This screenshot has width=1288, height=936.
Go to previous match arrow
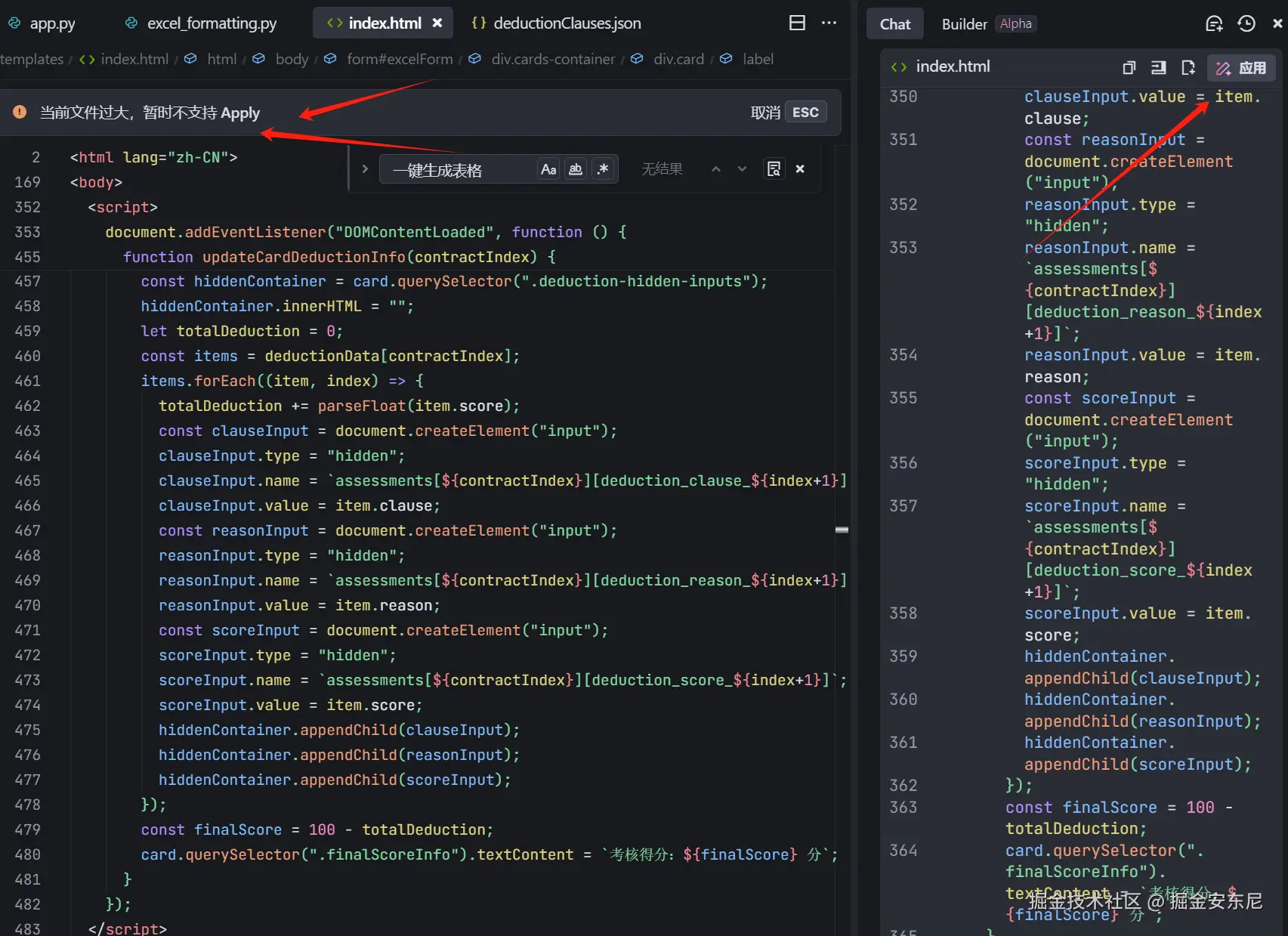tap(715, 169)
